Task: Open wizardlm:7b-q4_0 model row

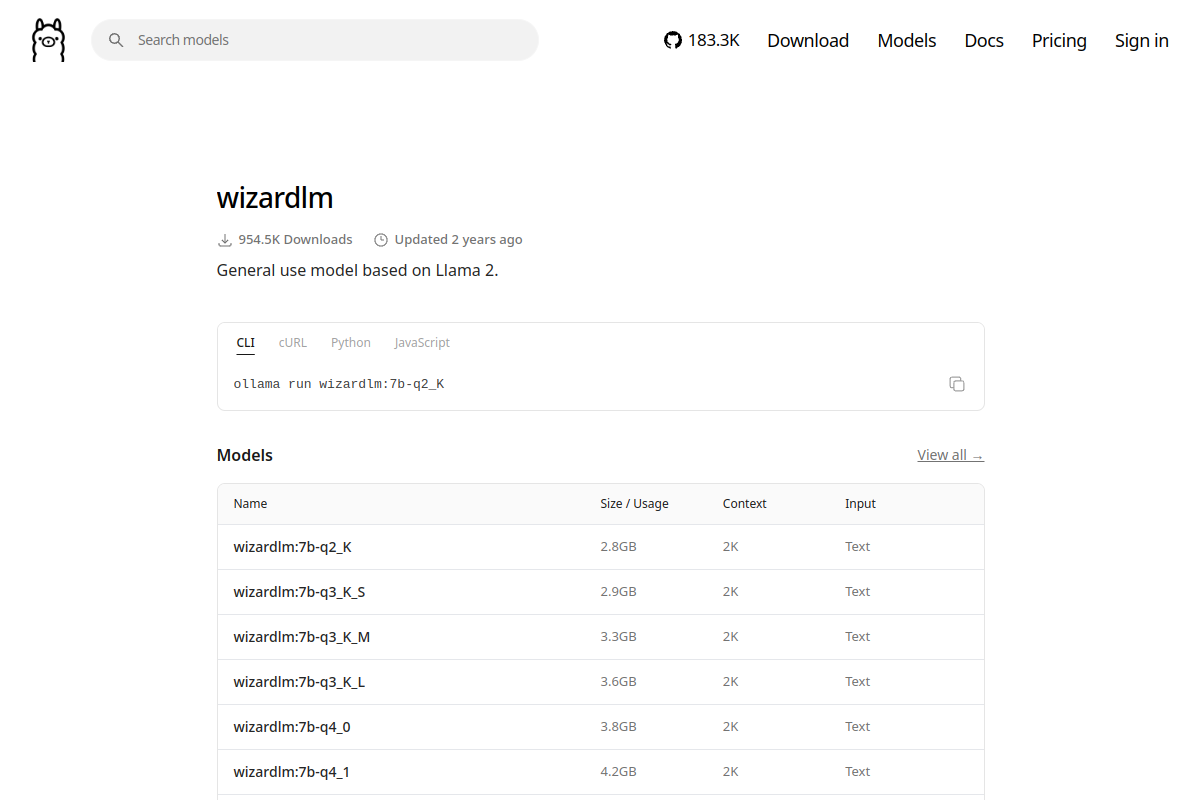Action: [601, 727]
